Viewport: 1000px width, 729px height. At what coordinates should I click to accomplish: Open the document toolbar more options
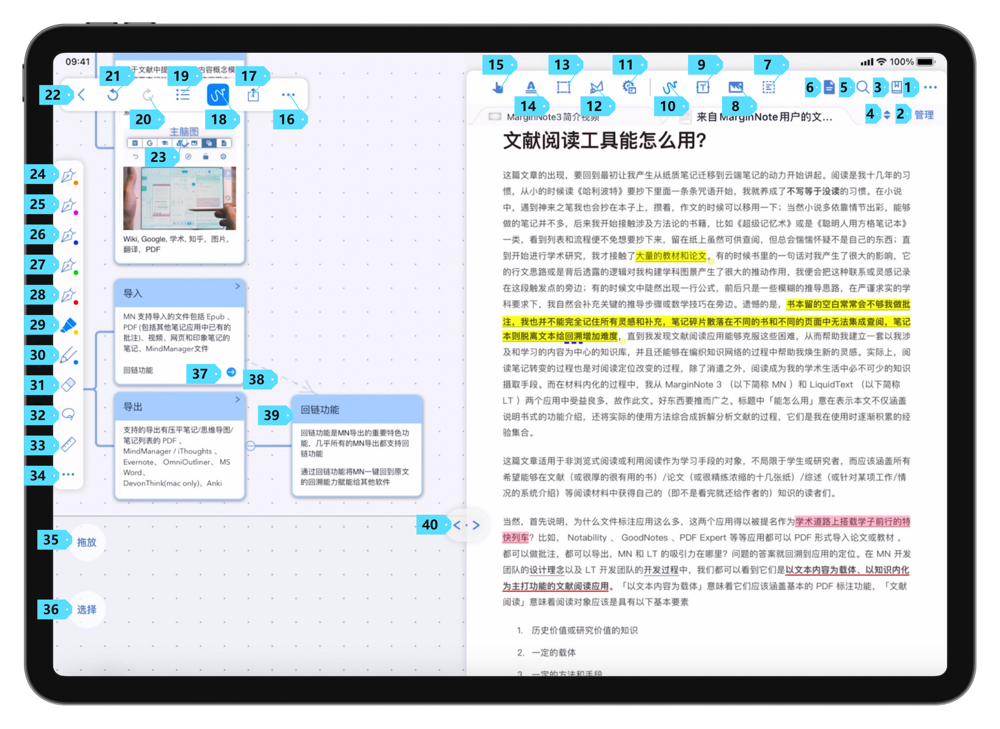pos(930,87)
